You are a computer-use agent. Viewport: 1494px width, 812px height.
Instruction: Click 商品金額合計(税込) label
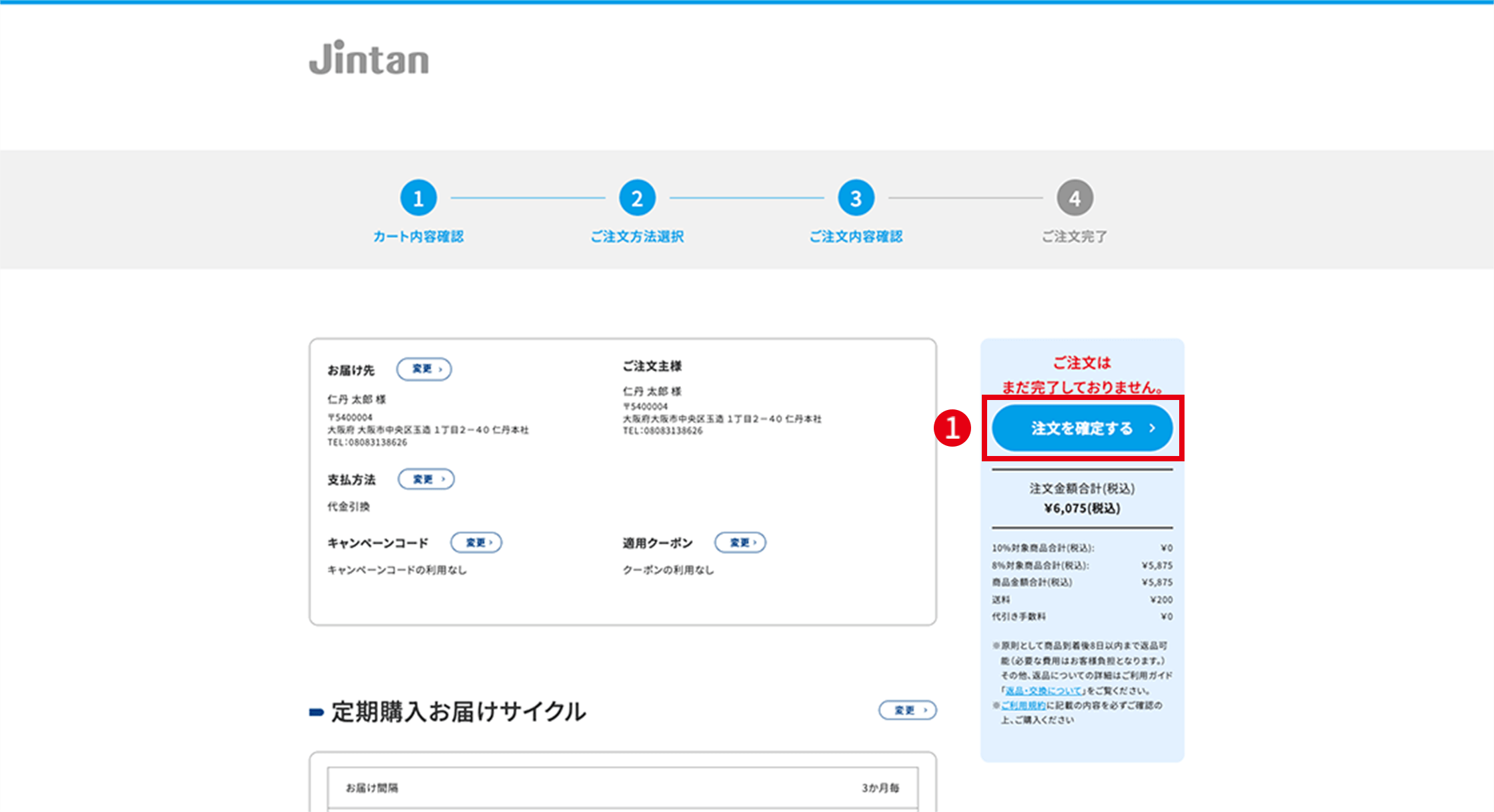[1032, 583]
